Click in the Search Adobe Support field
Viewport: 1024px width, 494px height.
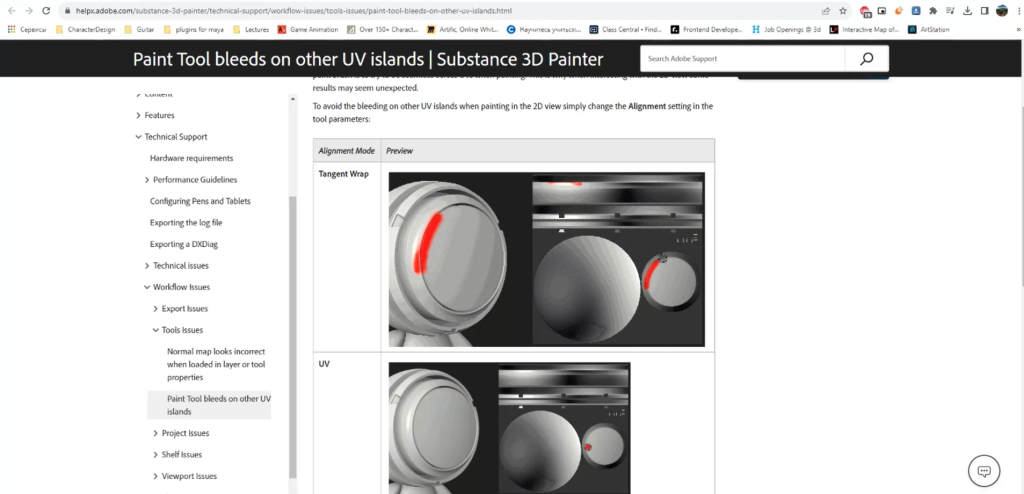tap(742, 59)
